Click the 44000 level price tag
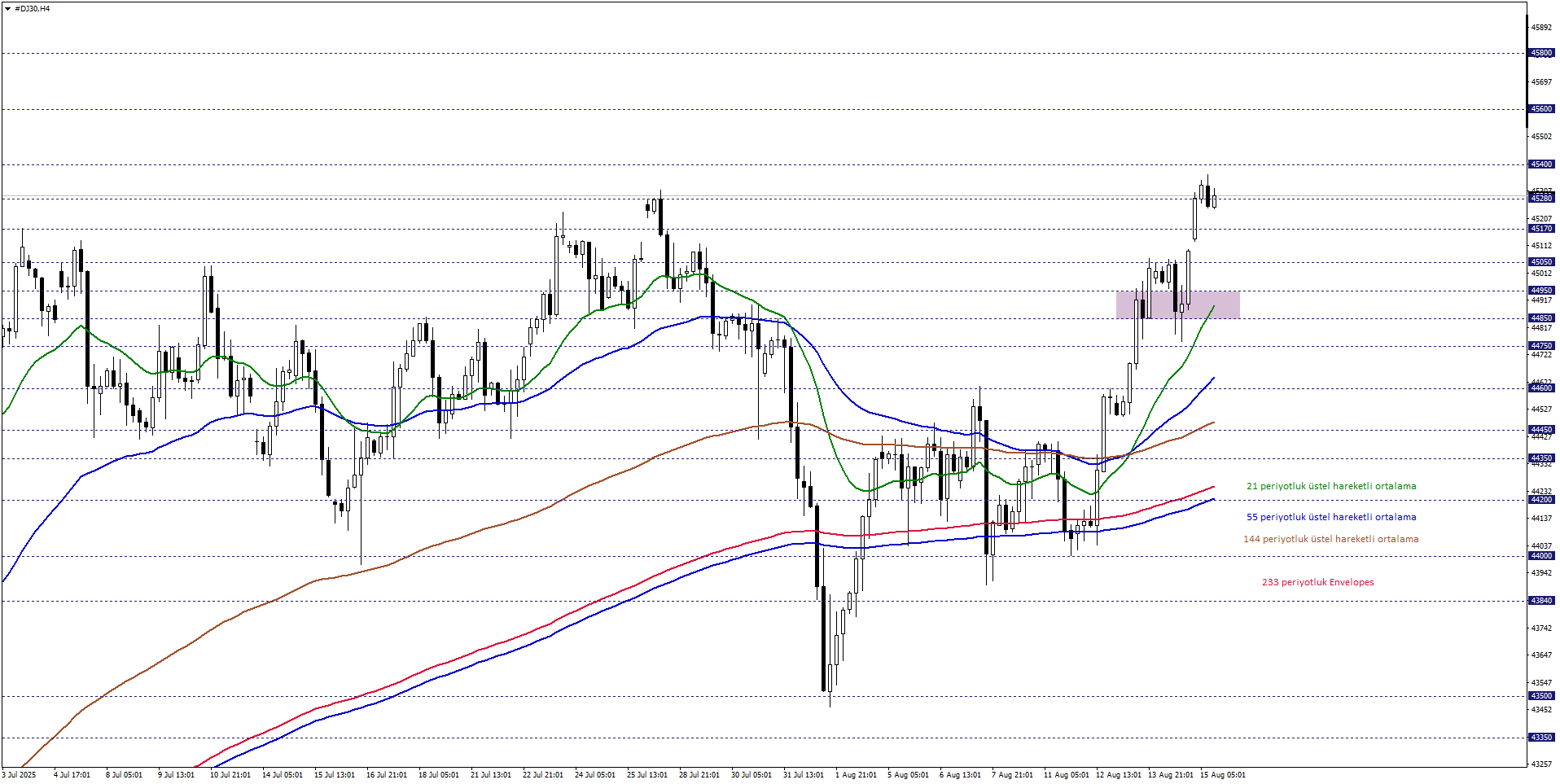Image resolution: width=1560 pixels, height=784 pixels. click(1541, 556)
